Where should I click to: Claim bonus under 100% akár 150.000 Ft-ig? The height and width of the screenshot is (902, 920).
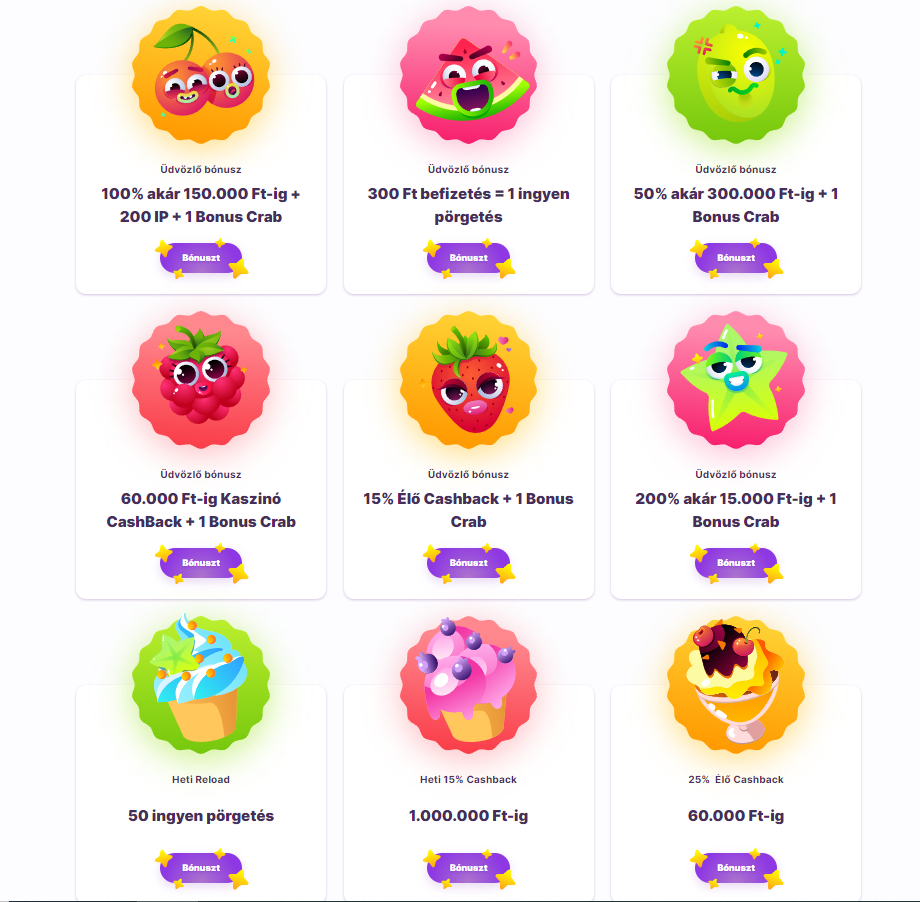coord(201,258)
